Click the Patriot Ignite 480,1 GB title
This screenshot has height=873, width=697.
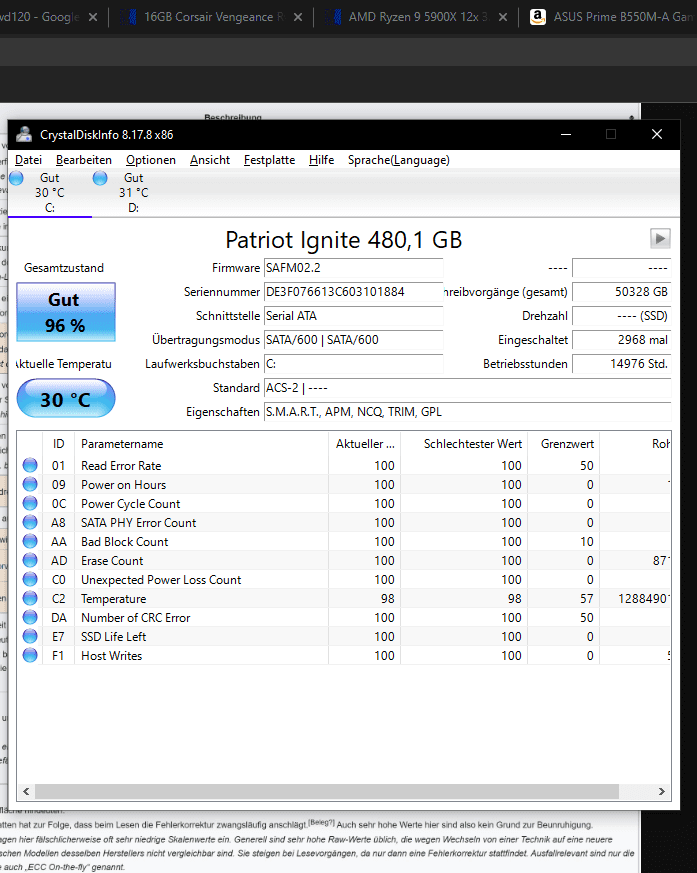click(343, 240)
